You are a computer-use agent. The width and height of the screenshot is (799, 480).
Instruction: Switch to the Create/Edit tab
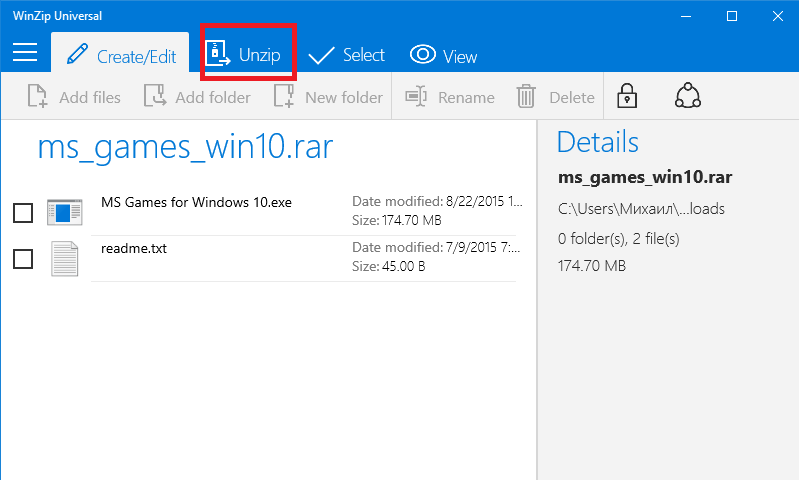pos(120,53)
